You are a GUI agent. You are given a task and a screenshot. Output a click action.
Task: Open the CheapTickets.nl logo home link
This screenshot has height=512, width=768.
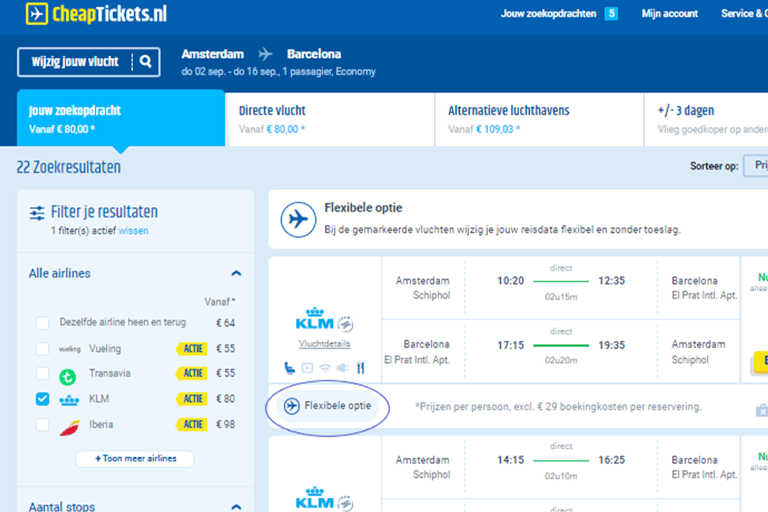click(96, 14)
